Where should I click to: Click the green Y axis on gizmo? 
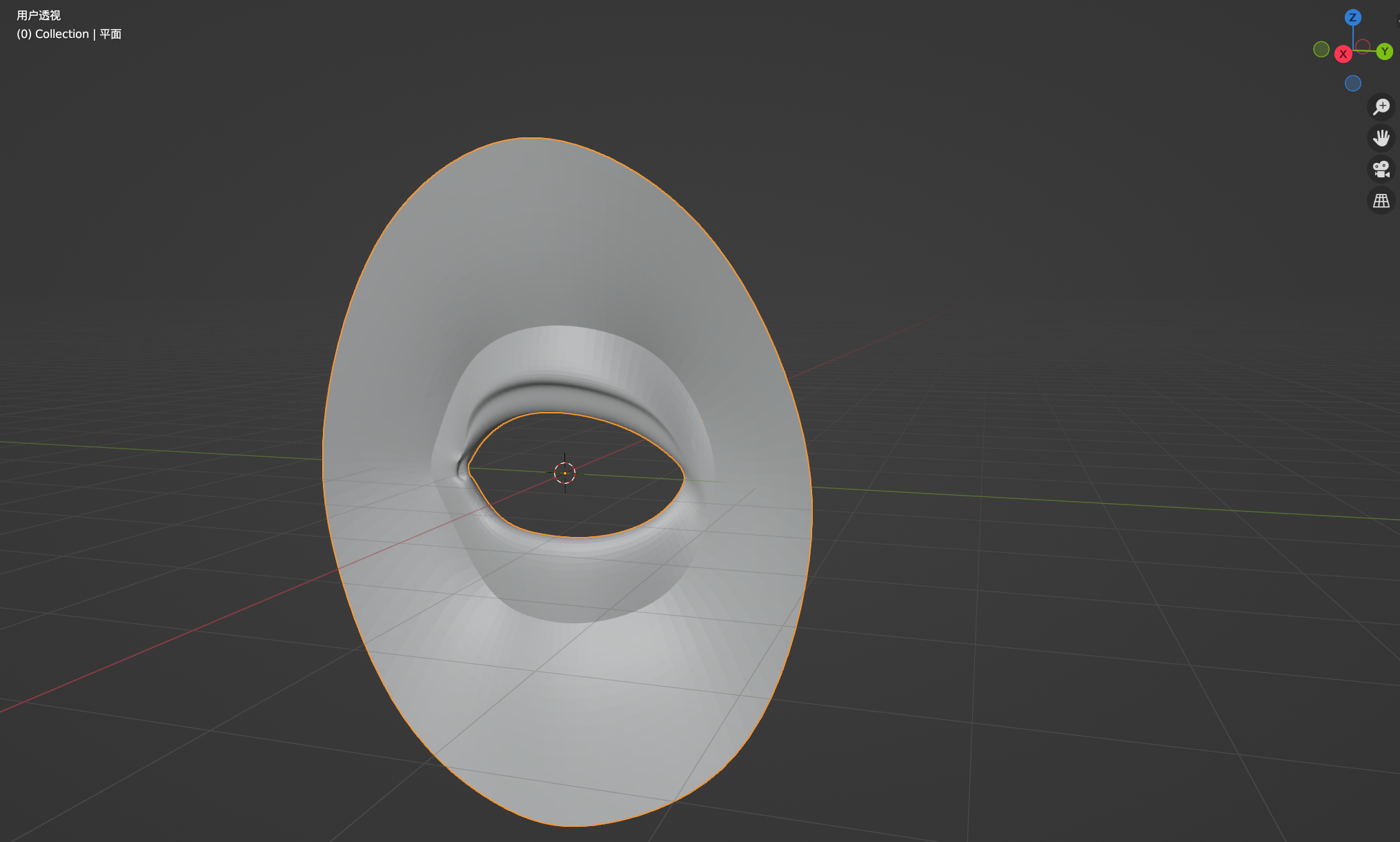tap(1384, 52)
